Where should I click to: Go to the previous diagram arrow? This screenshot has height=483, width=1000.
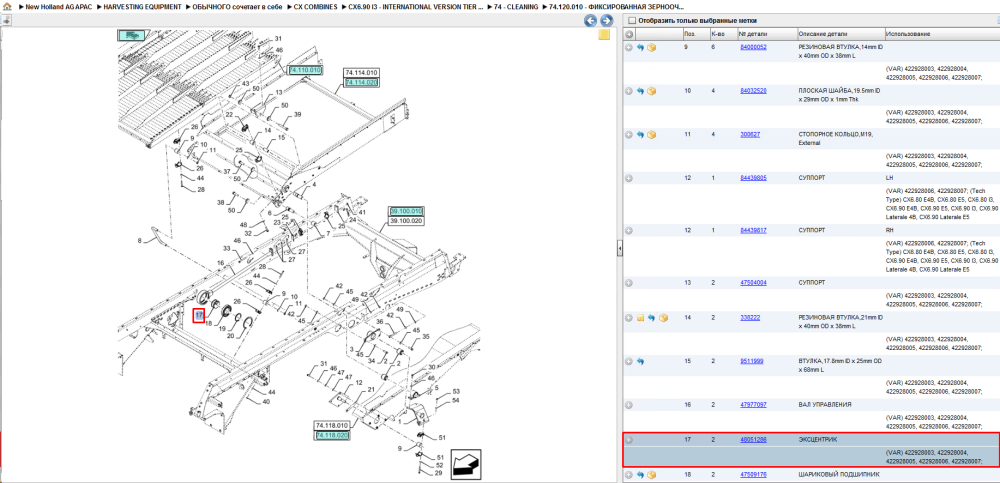tap(591, 20)
